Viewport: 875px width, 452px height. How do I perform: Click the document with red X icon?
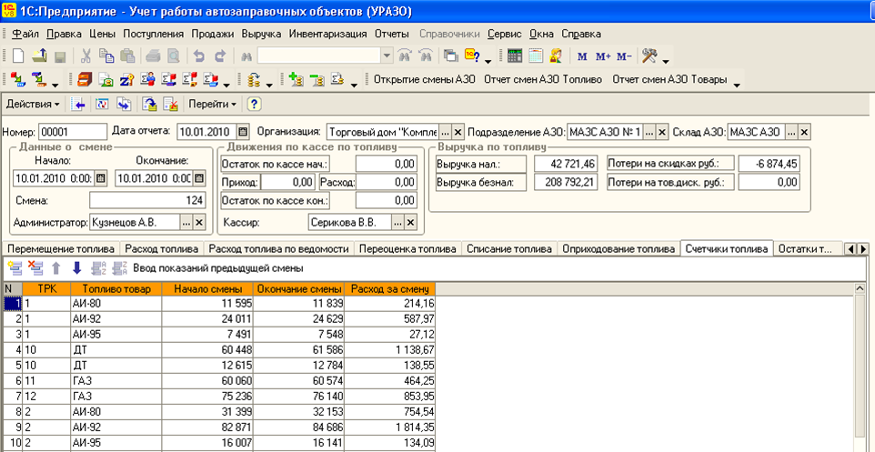pos(170,104)
